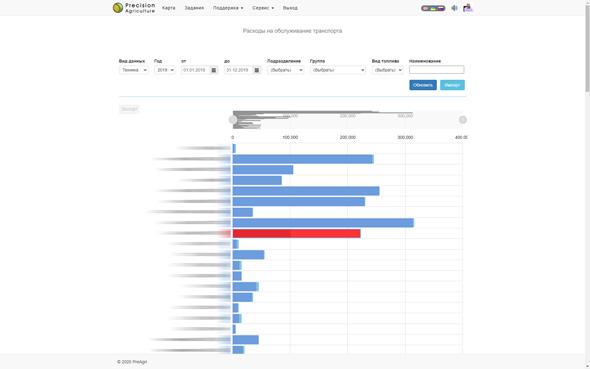Viewport: 590px width, 369px height.
Task: Click the blue 'Обновить' button
Action: click(423, 85)
